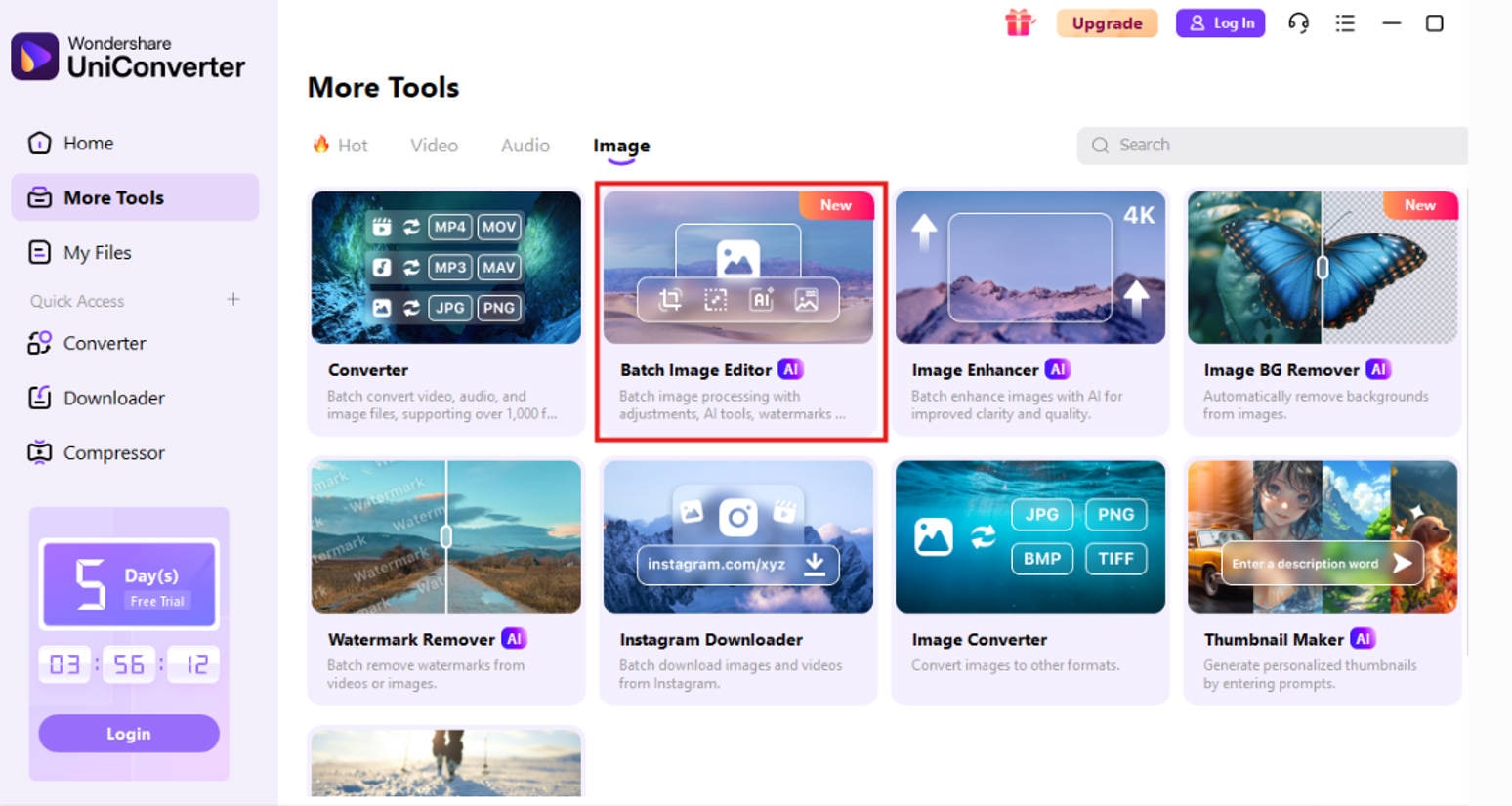Viewport: 1512px width, 806px height.
Task: Open the Watermark Remover thumbnail
Action: pos(446,536)
